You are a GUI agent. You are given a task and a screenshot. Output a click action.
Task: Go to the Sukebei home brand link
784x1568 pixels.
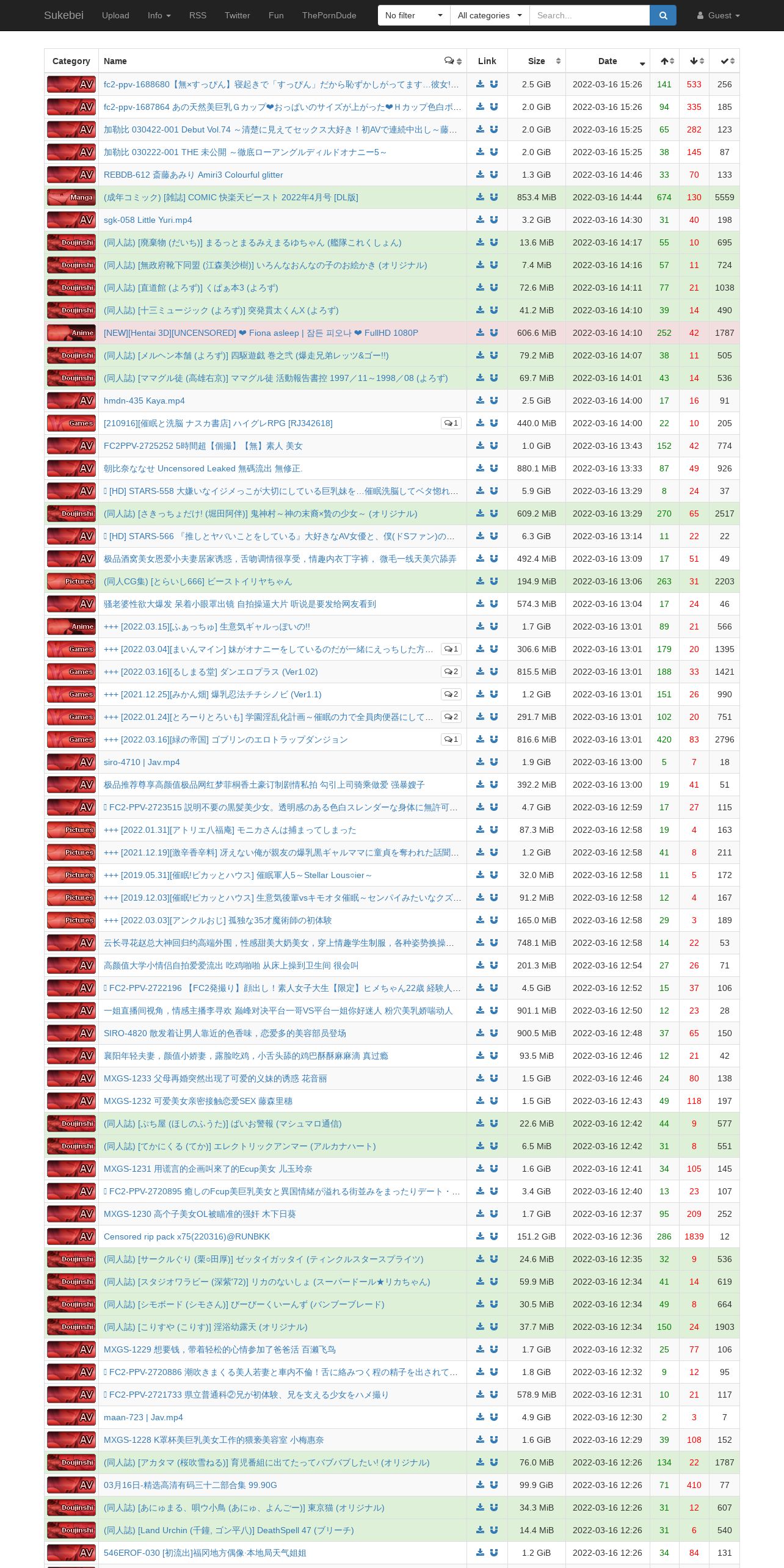click(64, 15)
